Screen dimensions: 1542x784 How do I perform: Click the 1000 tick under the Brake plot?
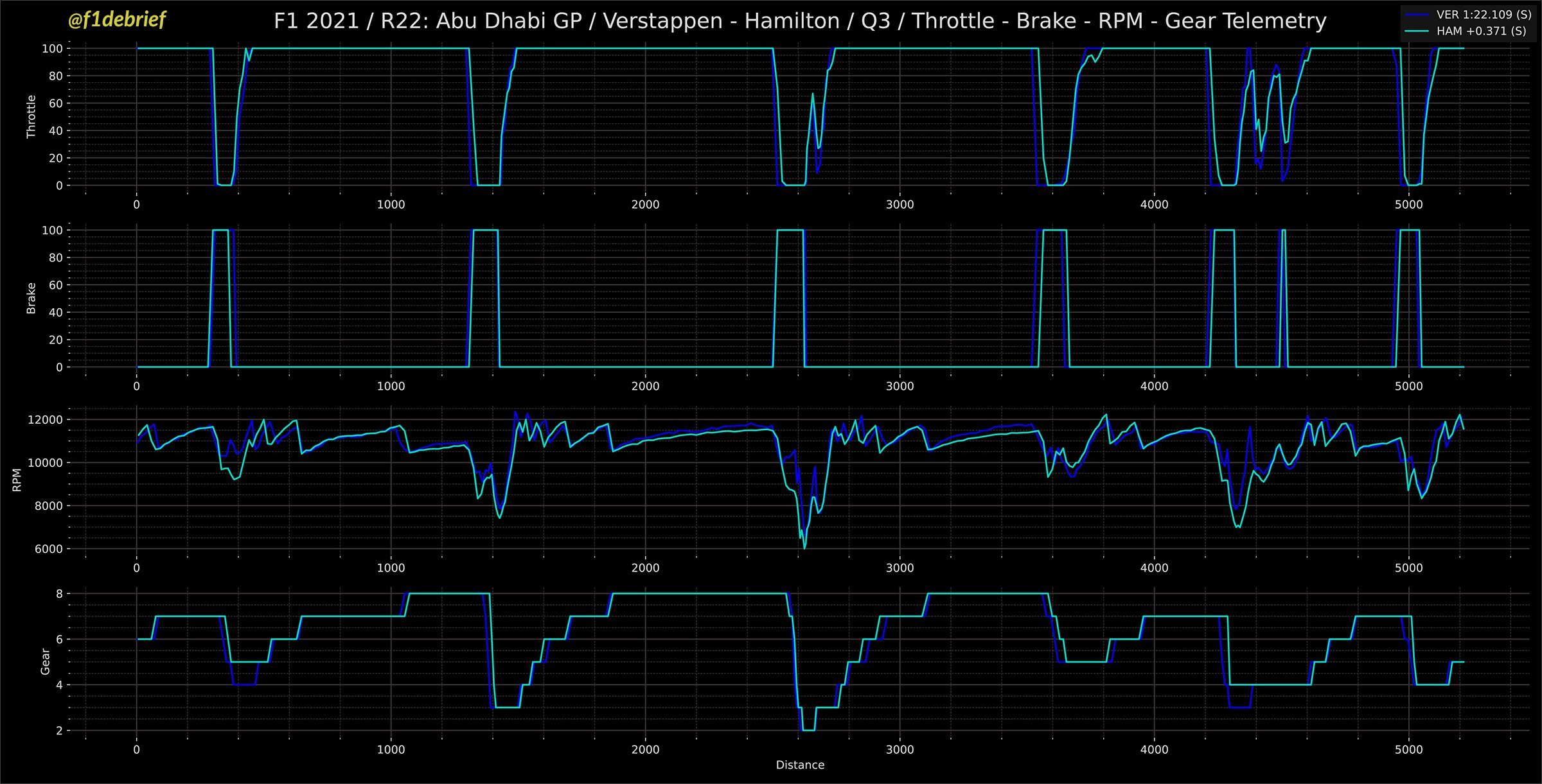(x=391, y=386)
